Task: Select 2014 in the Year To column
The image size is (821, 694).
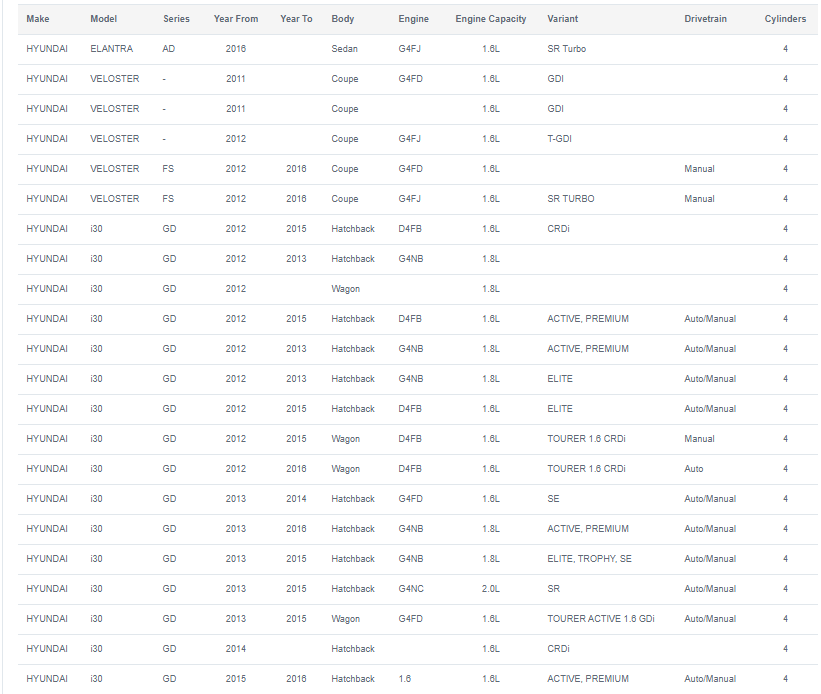Action: pos(296,499)
